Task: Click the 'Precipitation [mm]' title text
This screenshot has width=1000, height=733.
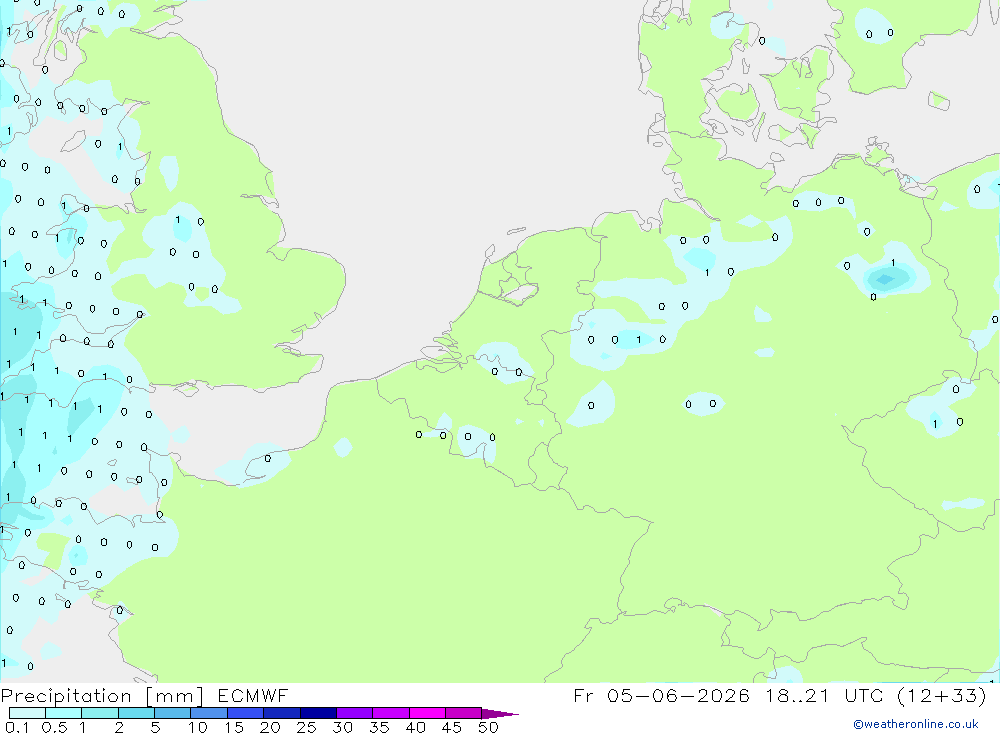Action: [x=102, y=696]
